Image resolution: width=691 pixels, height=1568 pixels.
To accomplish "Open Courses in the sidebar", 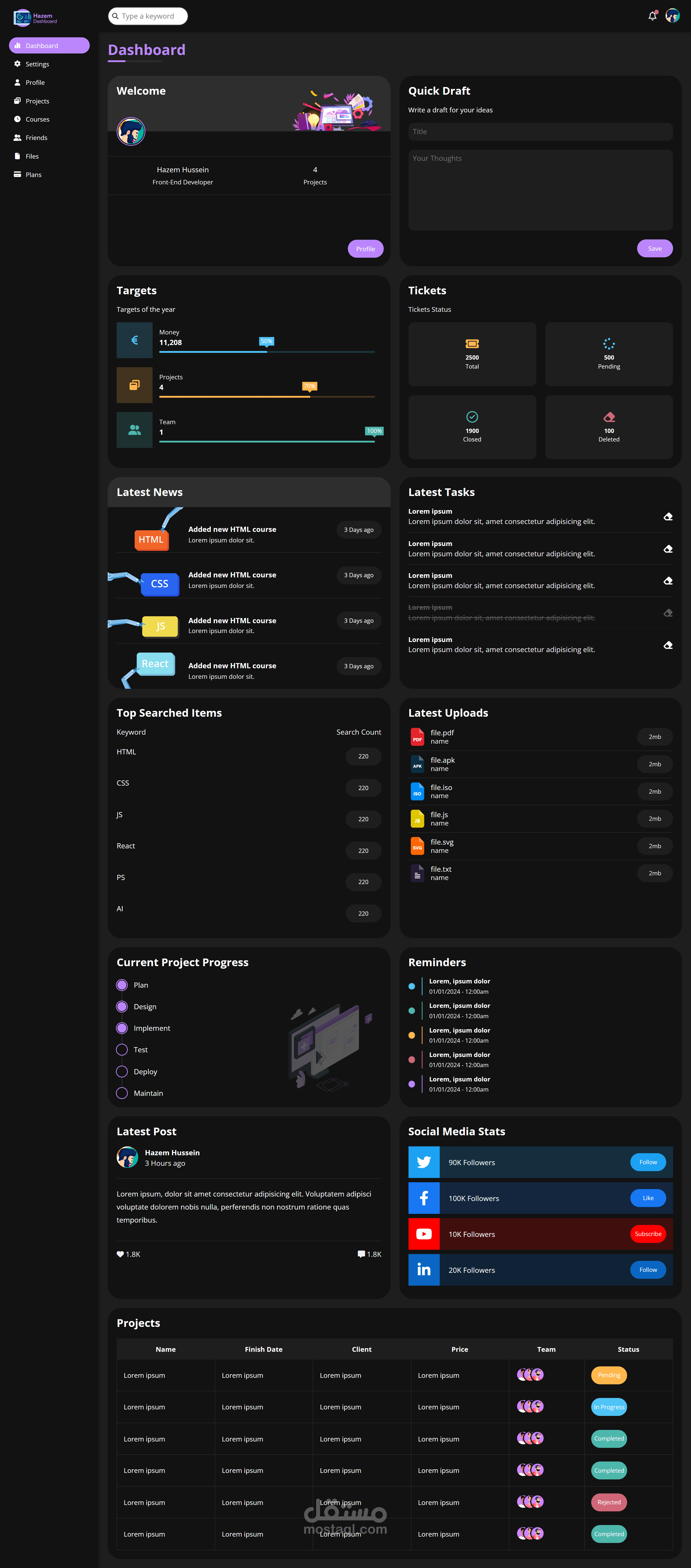I will [37, 119].
